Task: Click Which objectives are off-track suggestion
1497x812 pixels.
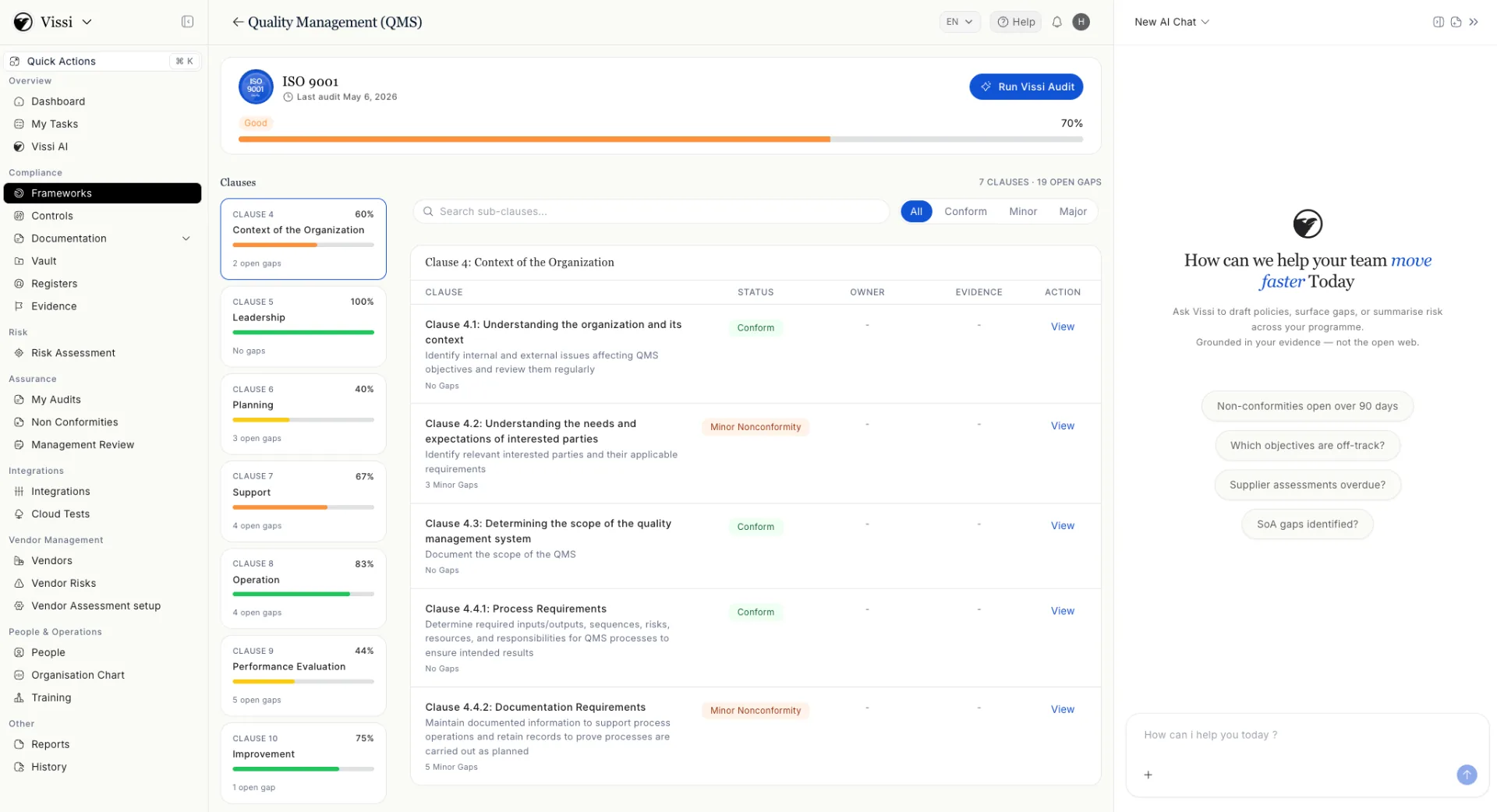Action: pos(1307,446)
